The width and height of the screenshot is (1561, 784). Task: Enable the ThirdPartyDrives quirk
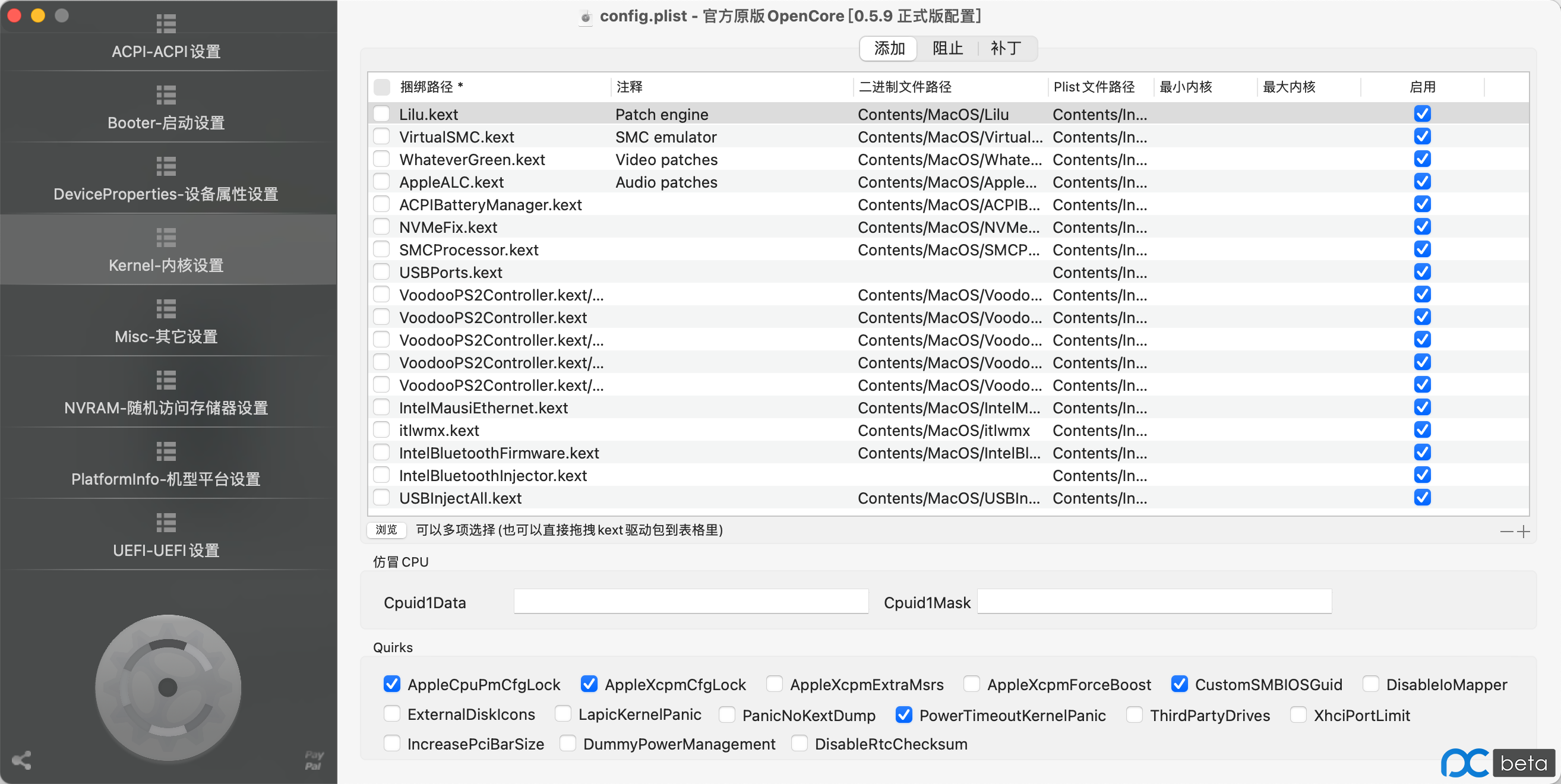click(x=1135, y=715)
